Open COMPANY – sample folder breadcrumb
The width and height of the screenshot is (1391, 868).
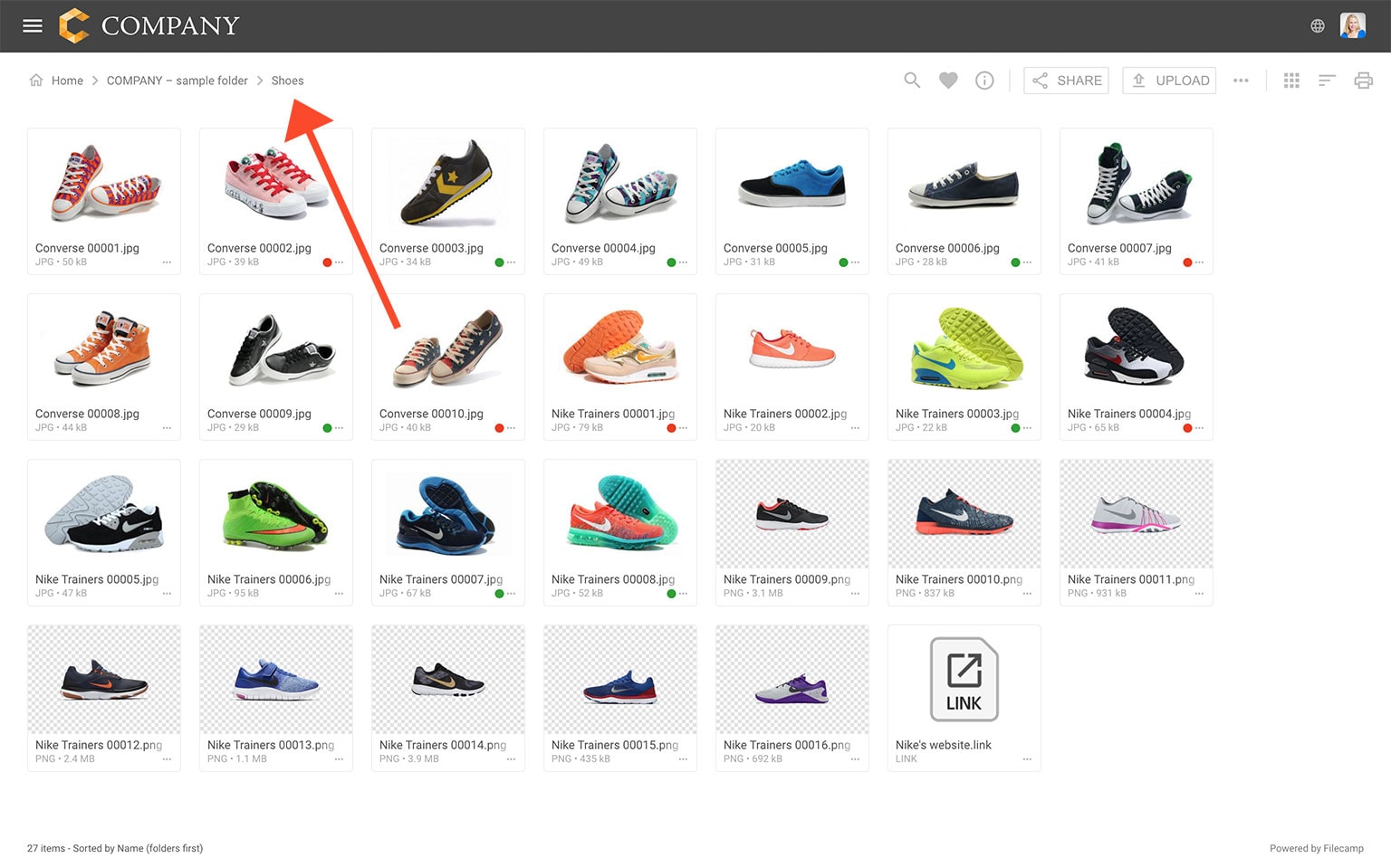pos(177,81)
